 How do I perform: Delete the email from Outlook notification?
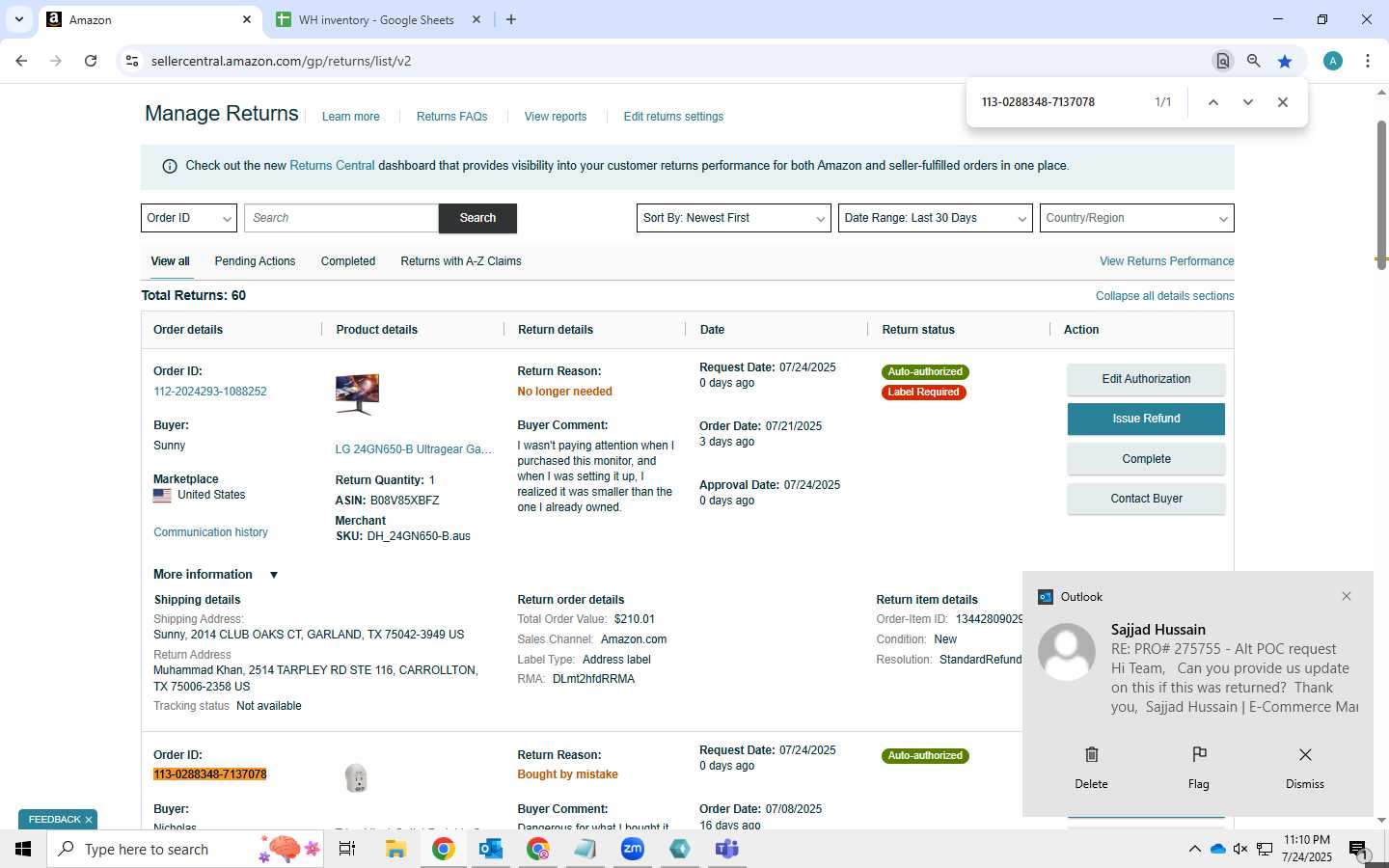pyautogui.click(x=1091, y=767)
